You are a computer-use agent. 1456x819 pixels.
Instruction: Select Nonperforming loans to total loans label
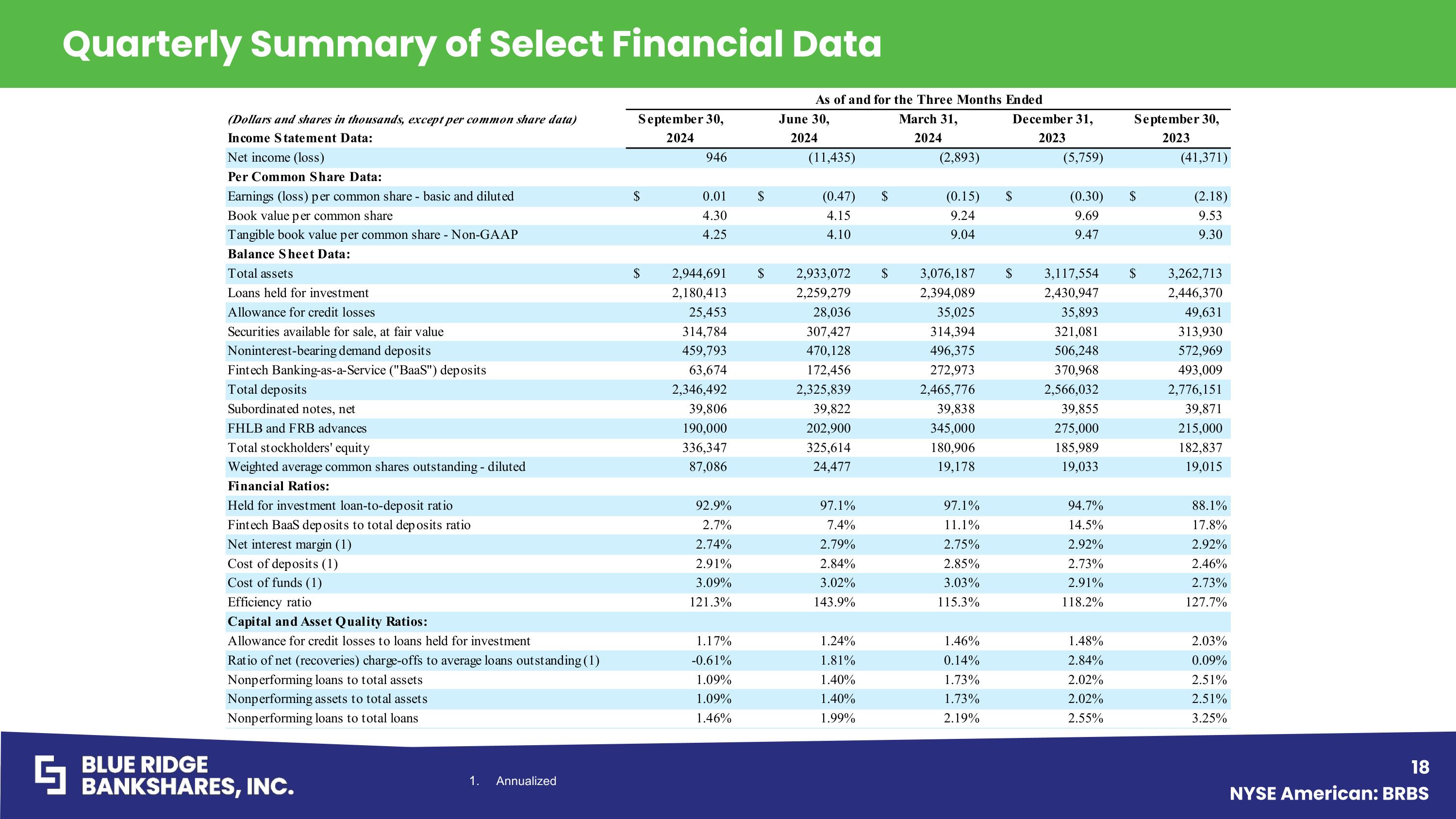323,719
